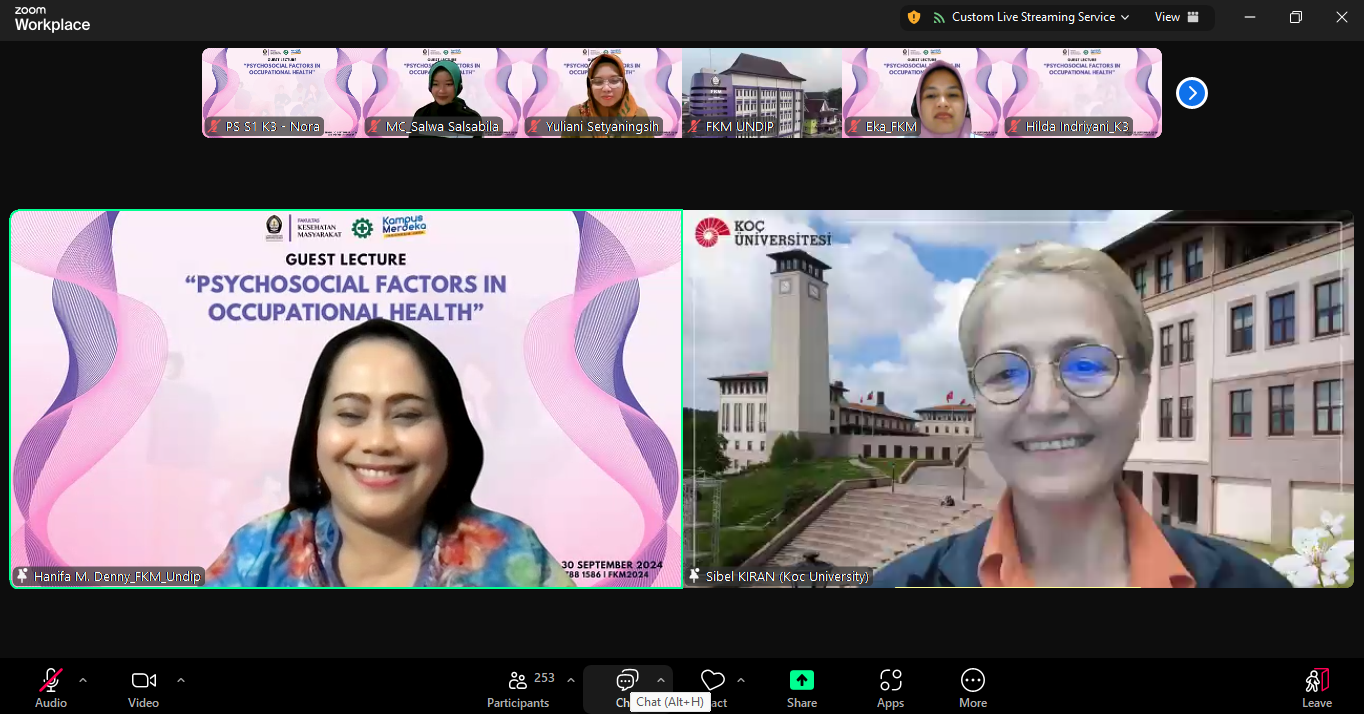
Task: Start screen sharing with green Share icon
Action: click(801, 680)
